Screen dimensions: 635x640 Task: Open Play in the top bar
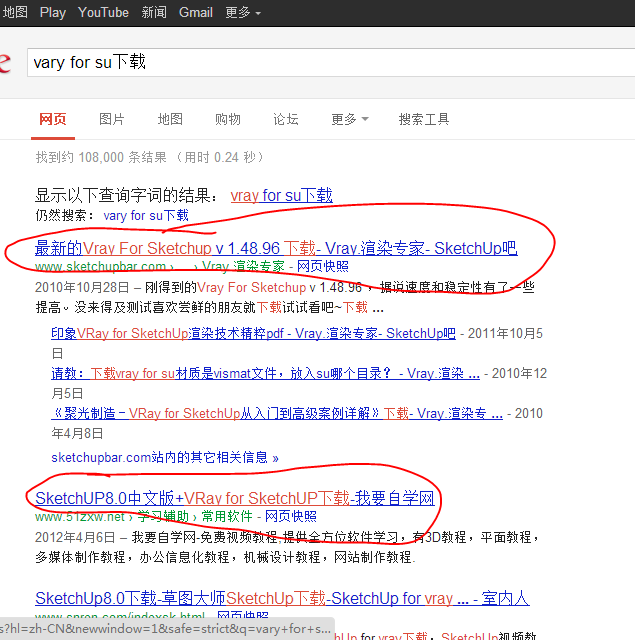coord(53,13)
